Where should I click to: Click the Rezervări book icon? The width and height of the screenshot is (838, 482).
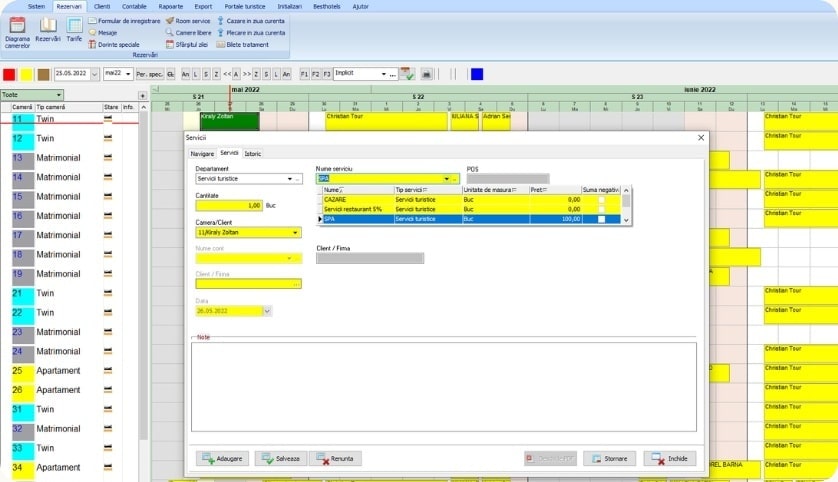point(47,29)
